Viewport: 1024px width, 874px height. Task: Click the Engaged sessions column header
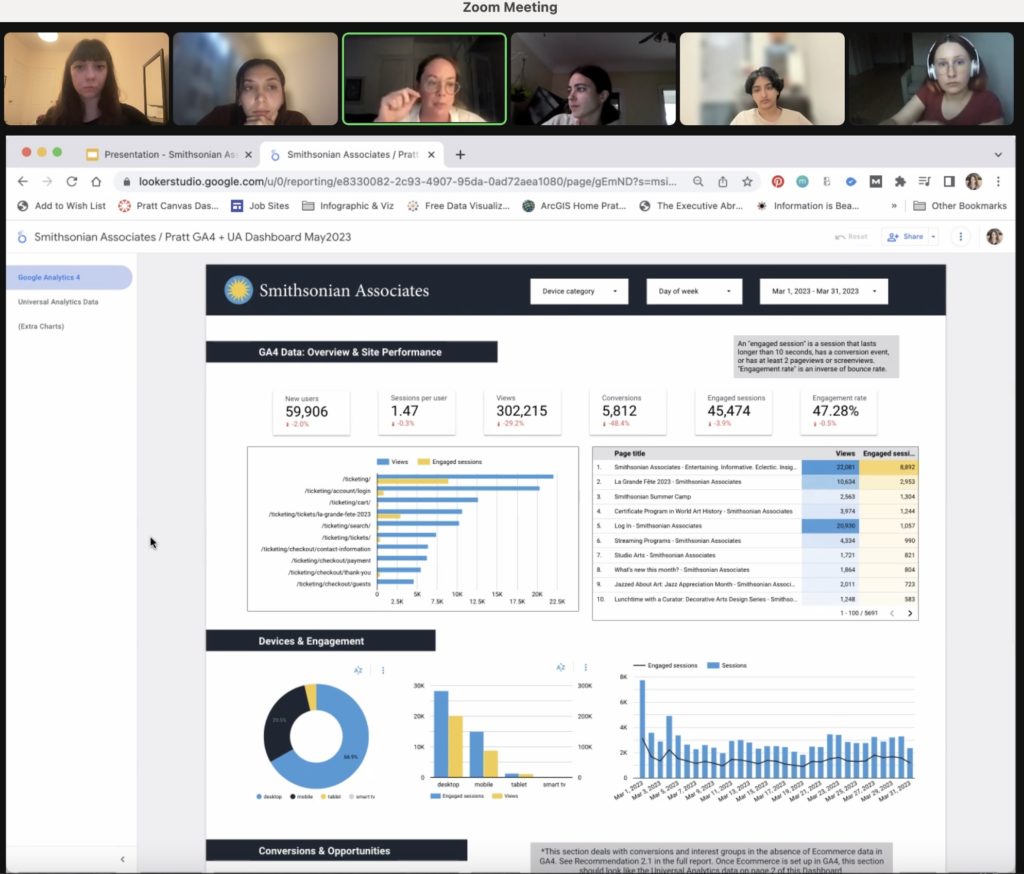[889, 453]
